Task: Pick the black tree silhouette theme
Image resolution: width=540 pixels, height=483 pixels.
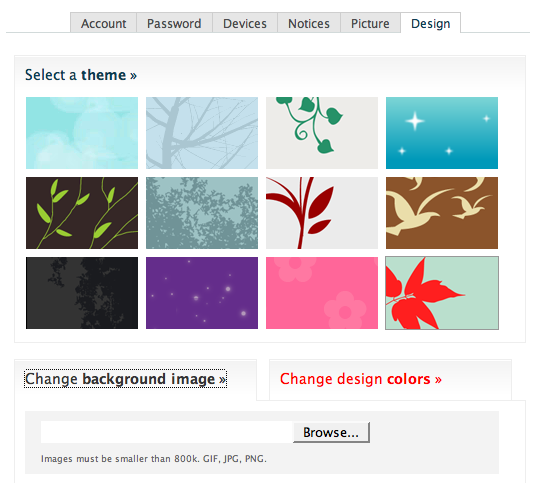Action: tap(82, 293)
